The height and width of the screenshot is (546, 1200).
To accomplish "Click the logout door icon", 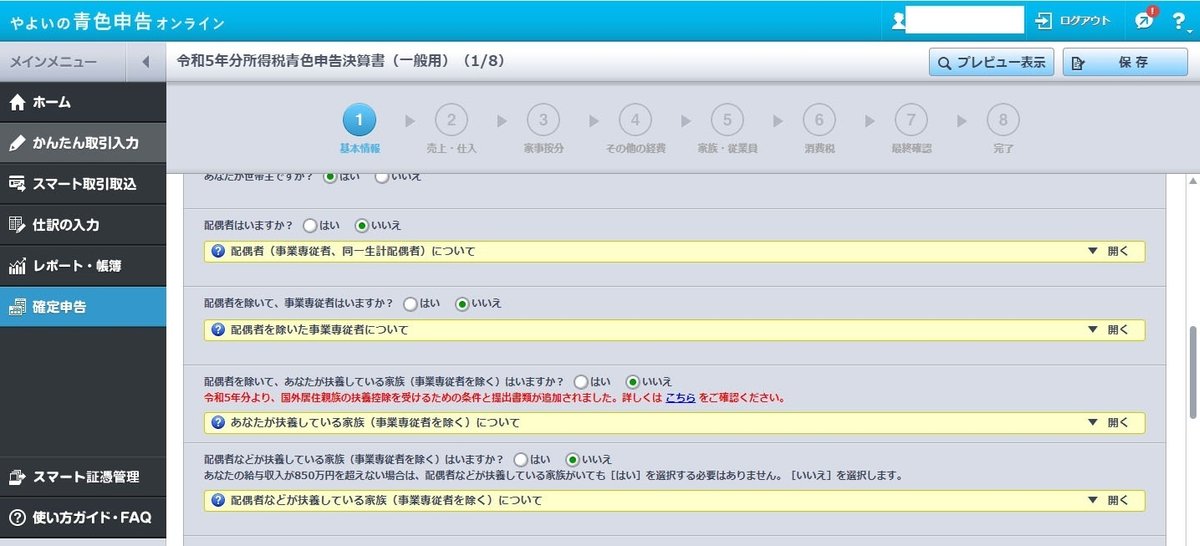I will click(1044, 20).
